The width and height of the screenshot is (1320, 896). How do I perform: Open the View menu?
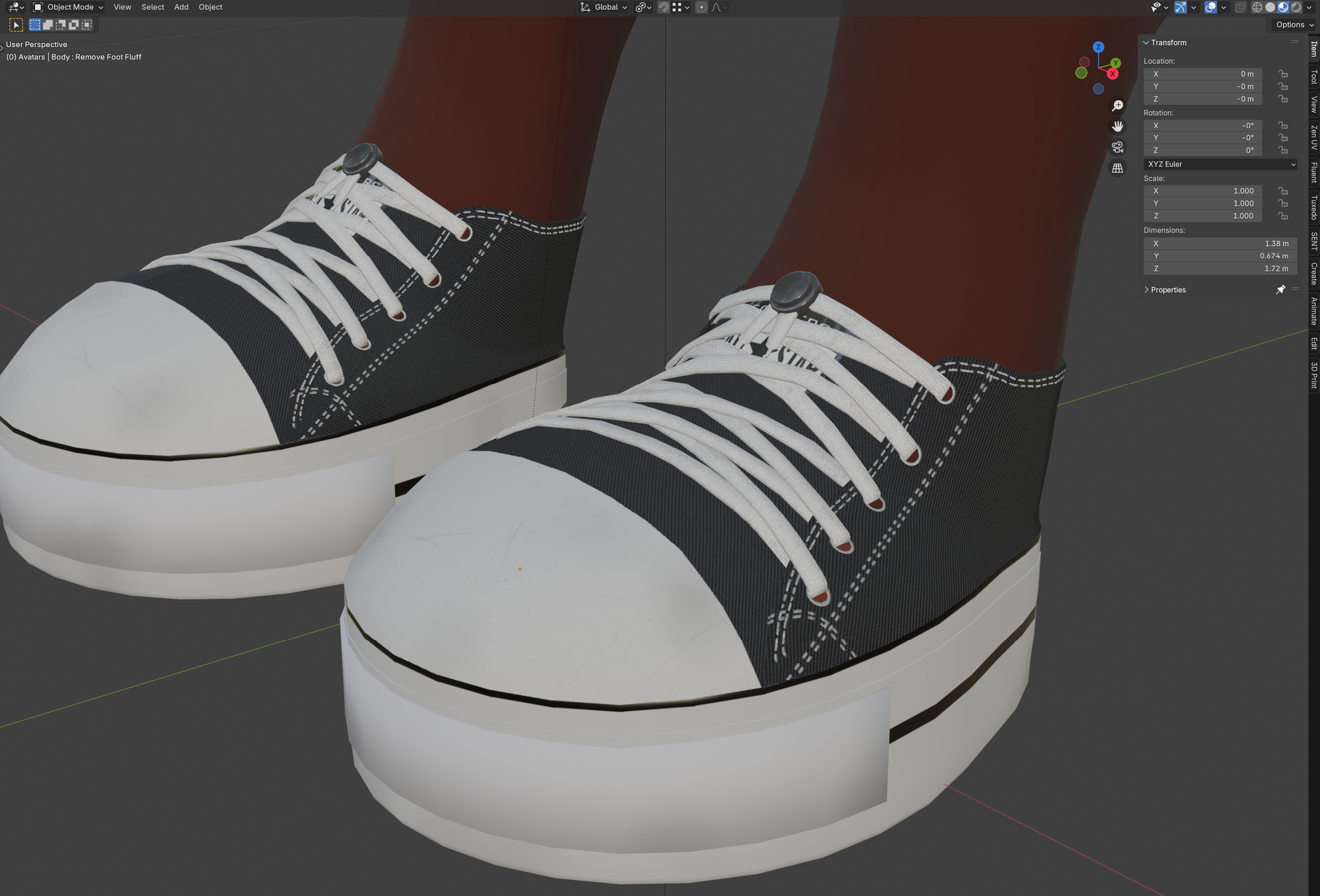coord(123,7)
